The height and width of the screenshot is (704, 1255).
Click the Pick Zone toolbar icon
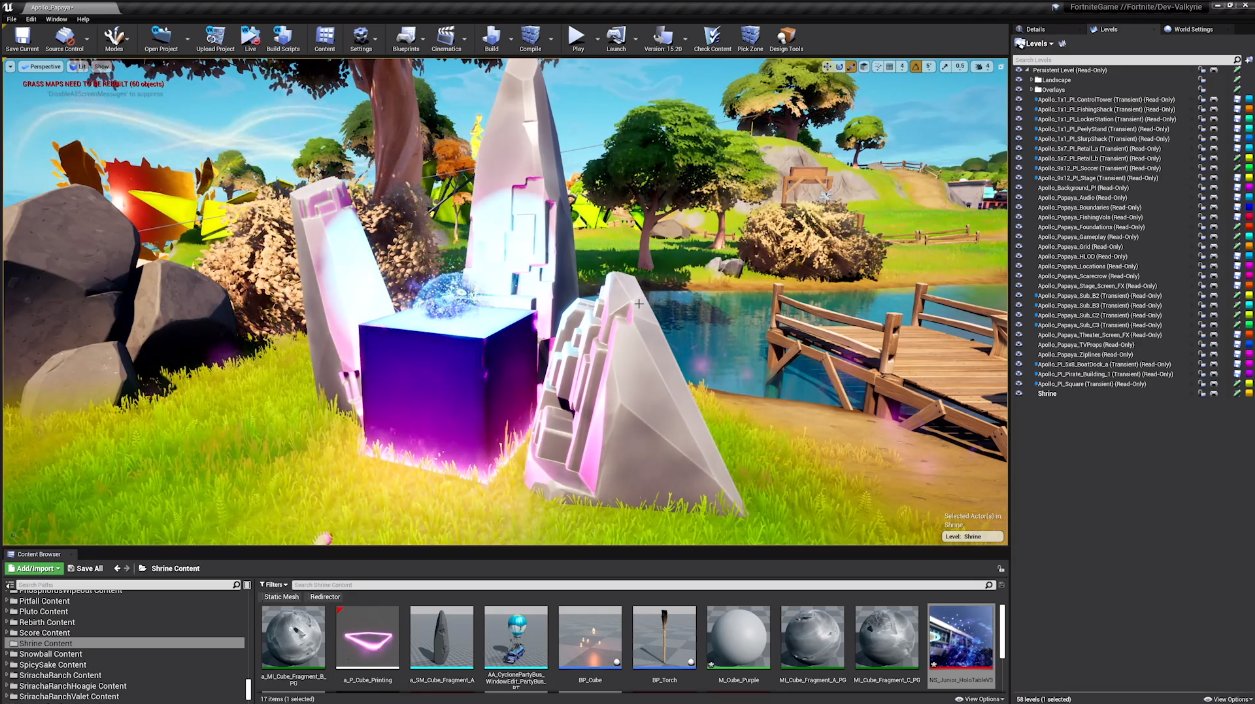(750, 39)
